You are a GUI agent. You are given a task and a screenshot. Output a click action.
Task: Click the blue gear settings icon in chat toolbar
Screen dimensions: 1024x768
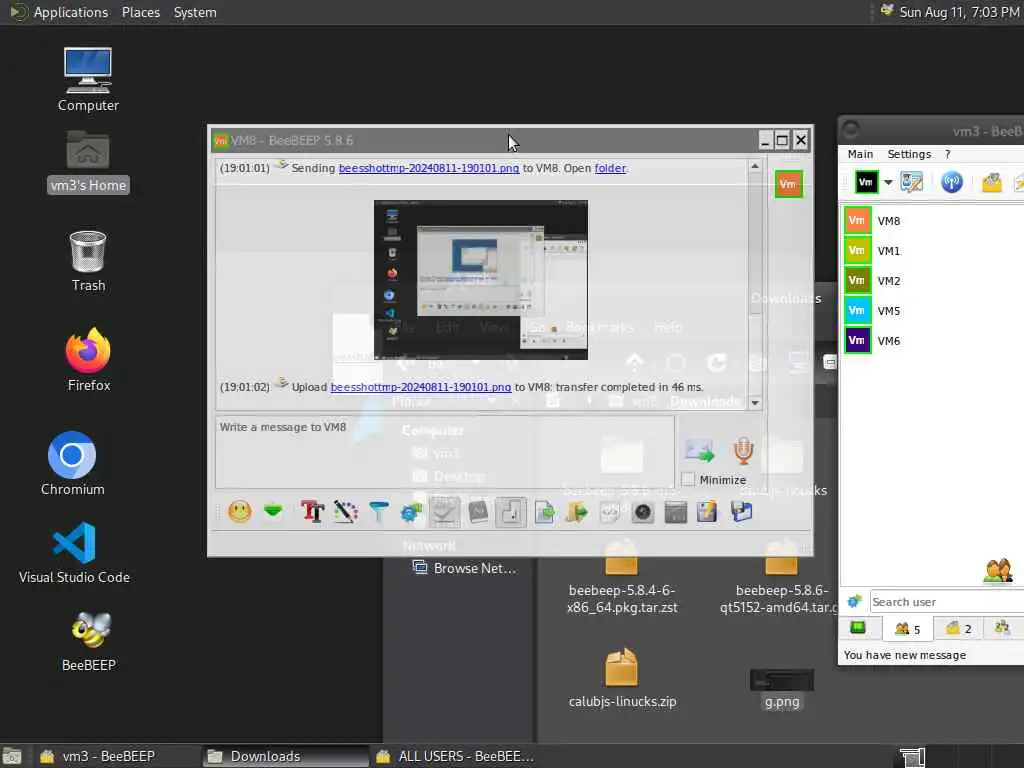click(411, 511)
